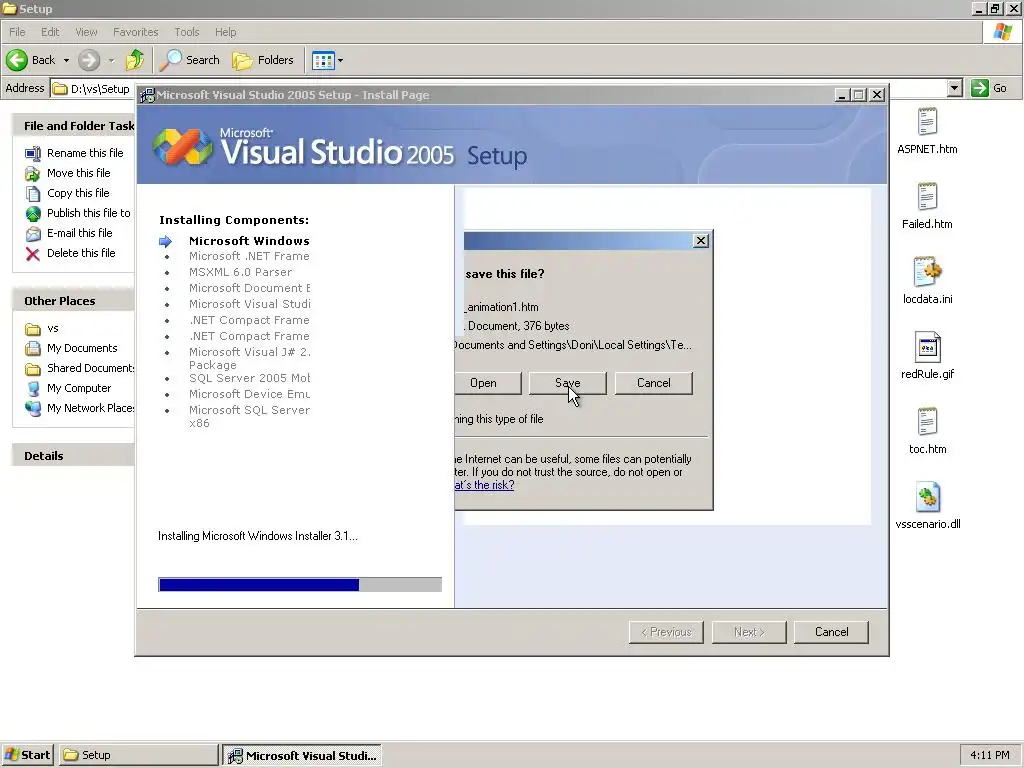1024x768 pixels.
Task: Expand the Back history dropdown arrow
Action: 66,61
